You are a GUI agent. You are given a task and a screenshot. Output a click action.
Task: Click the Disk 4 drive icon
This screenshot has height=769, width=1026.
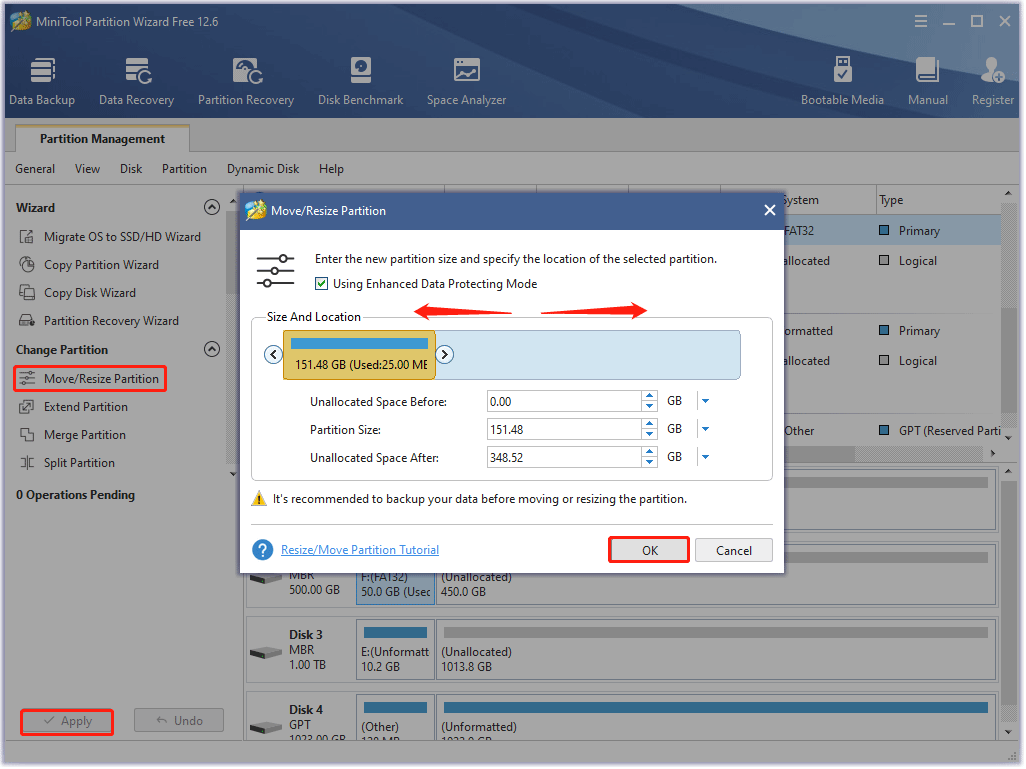click(x=266, y=727)
